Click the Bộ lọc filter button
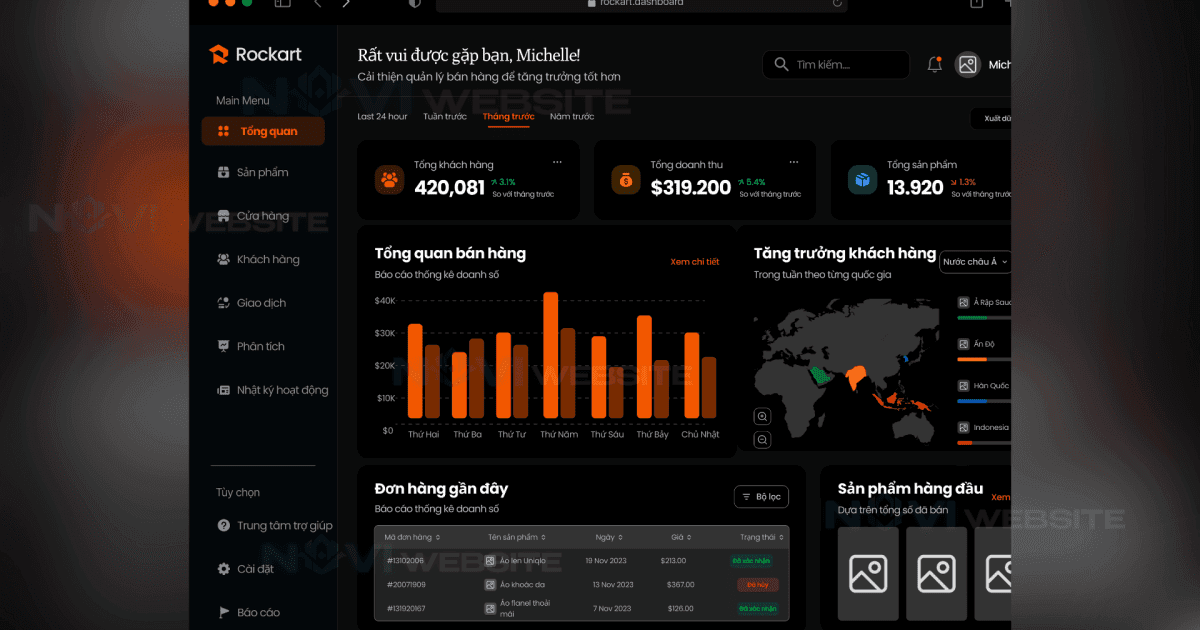Screen dimensions: 1200x630 (761, 497)
